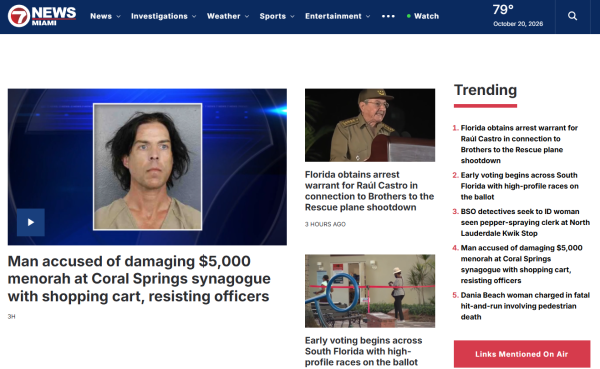Viewport: 600px width, 369px height.
Task: Open trending item 3 about BSO detectives
Action: (x=525, y=222)
